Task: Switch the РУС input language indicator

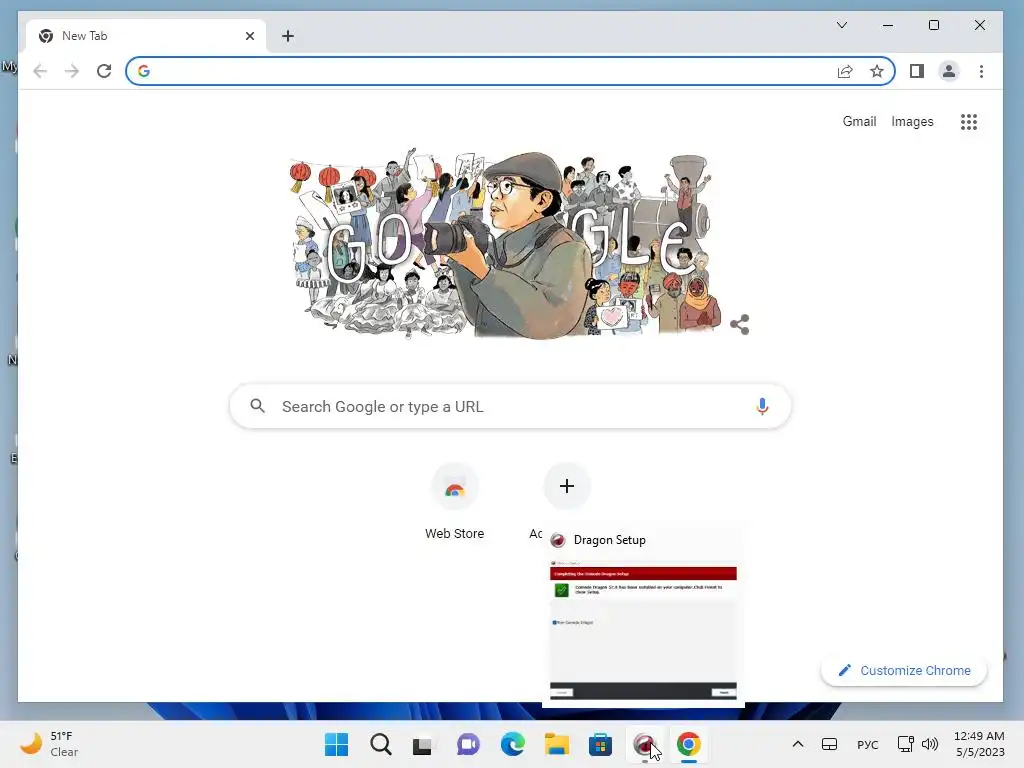Action: click(867, 744)
